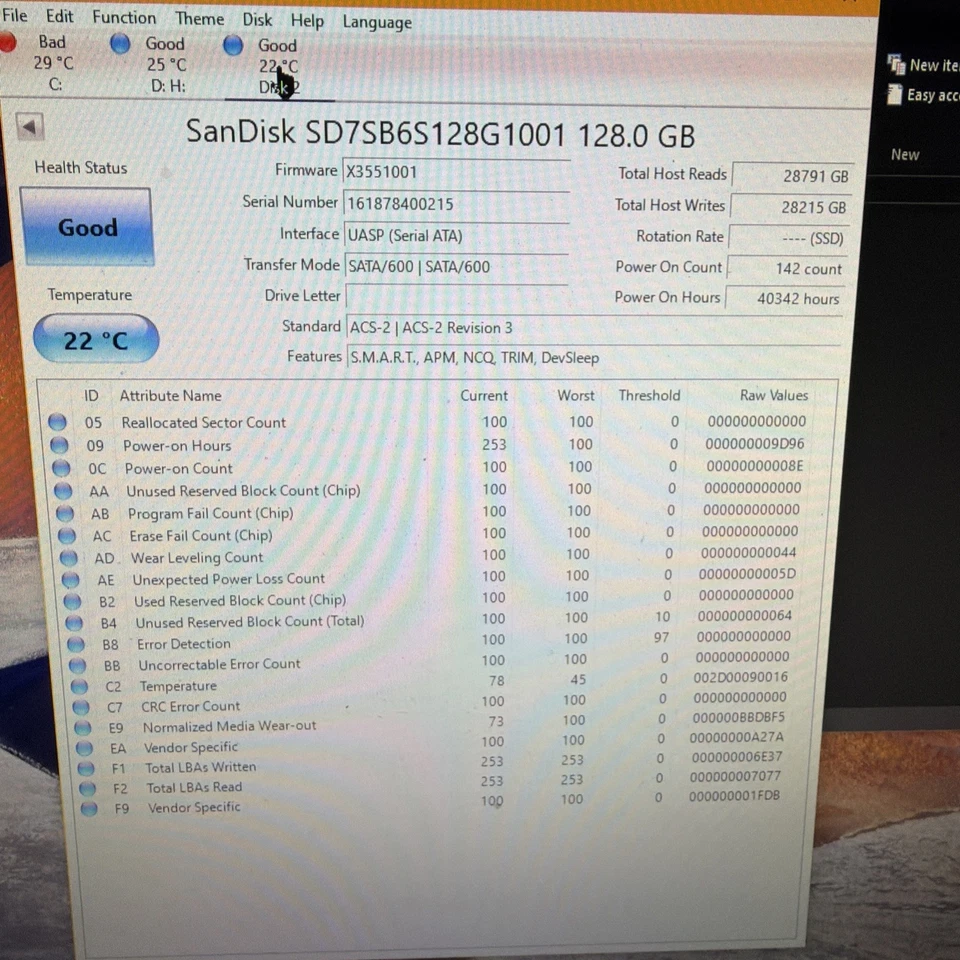Click the dot beside Total LBAs Written
Viewport: 960px width, 960px height.
point(85,765)
